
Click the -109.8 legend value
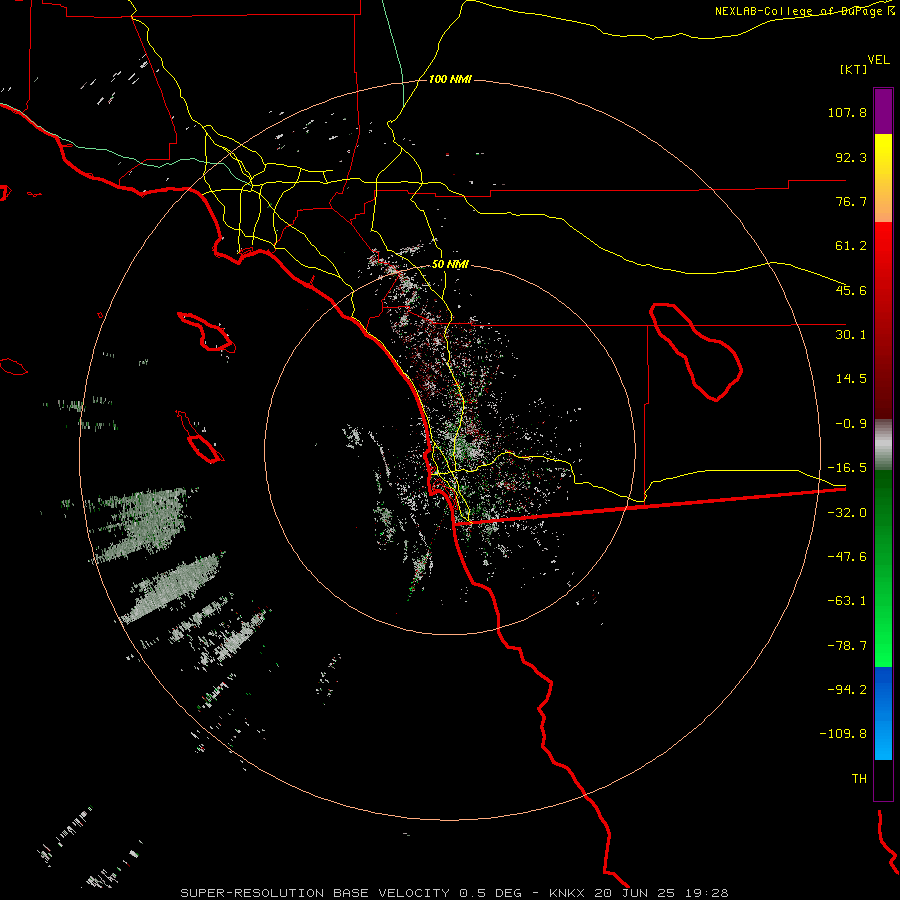pos(843,734)
